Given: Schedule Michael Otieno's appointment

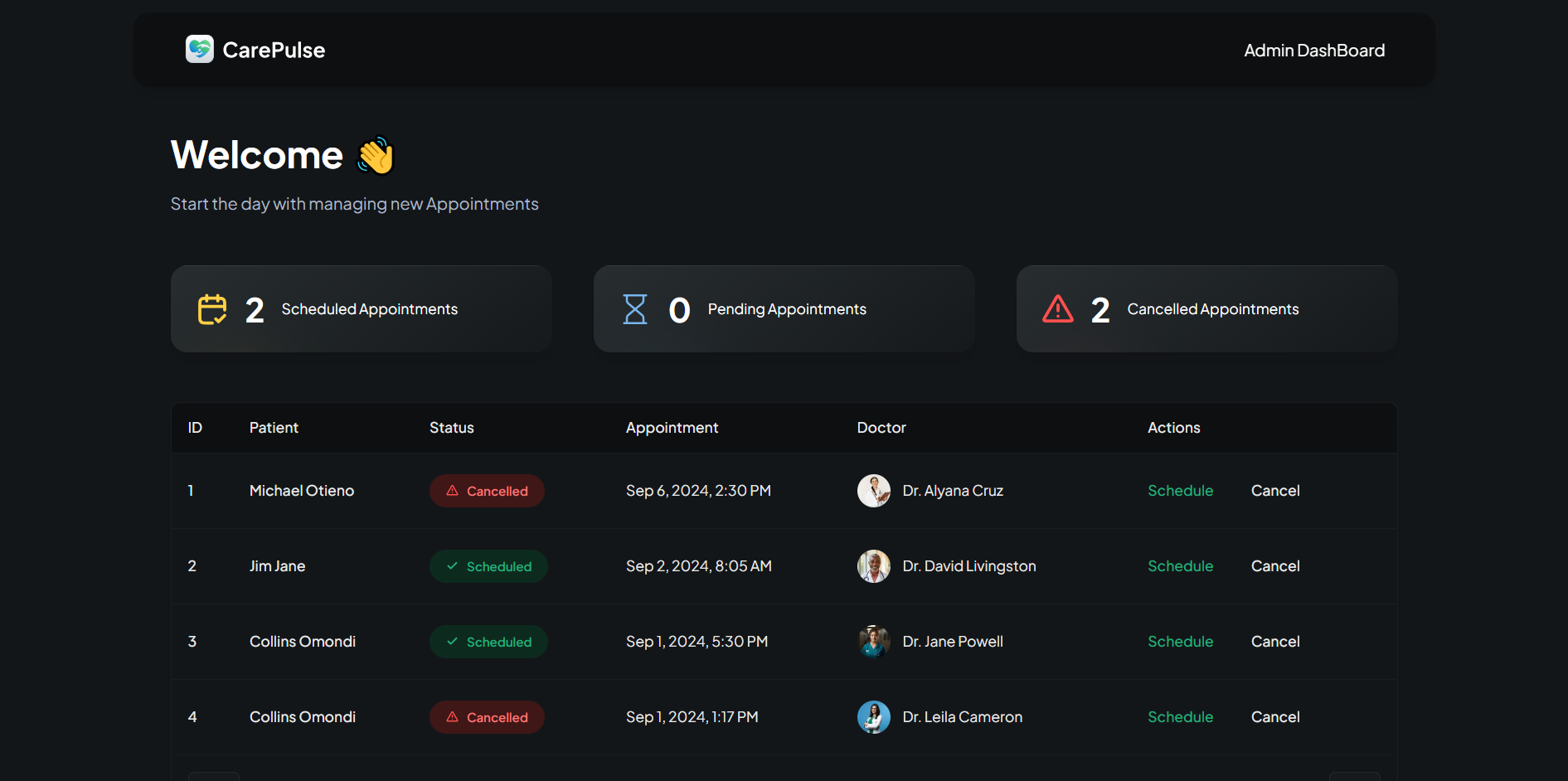Looking at the screenshot, I should point(1180,491).
